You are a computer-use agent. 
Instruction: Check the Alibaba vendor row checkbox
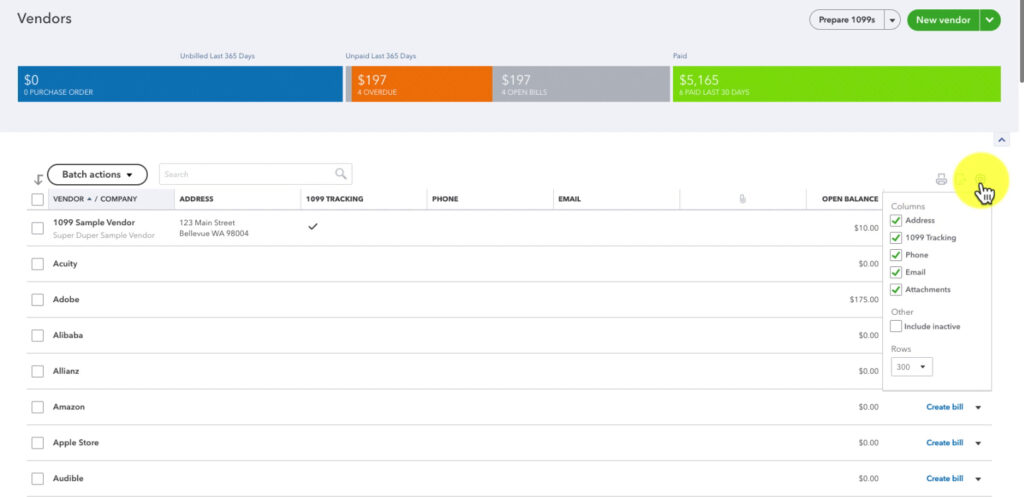click(x=38, y=335)
